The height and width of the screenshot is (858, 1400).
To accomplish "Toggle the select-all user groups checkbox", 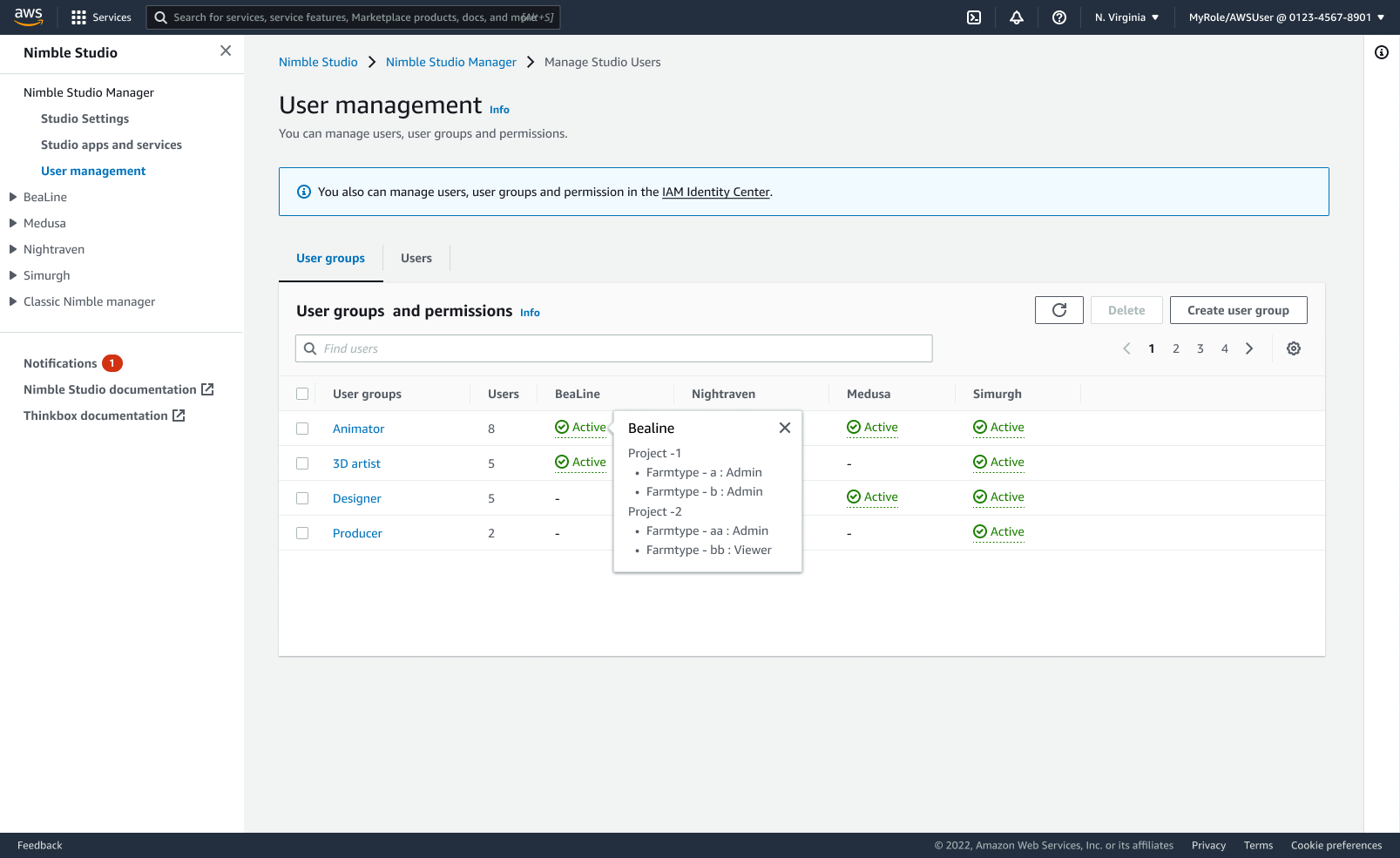I will (x=302, y=394).
